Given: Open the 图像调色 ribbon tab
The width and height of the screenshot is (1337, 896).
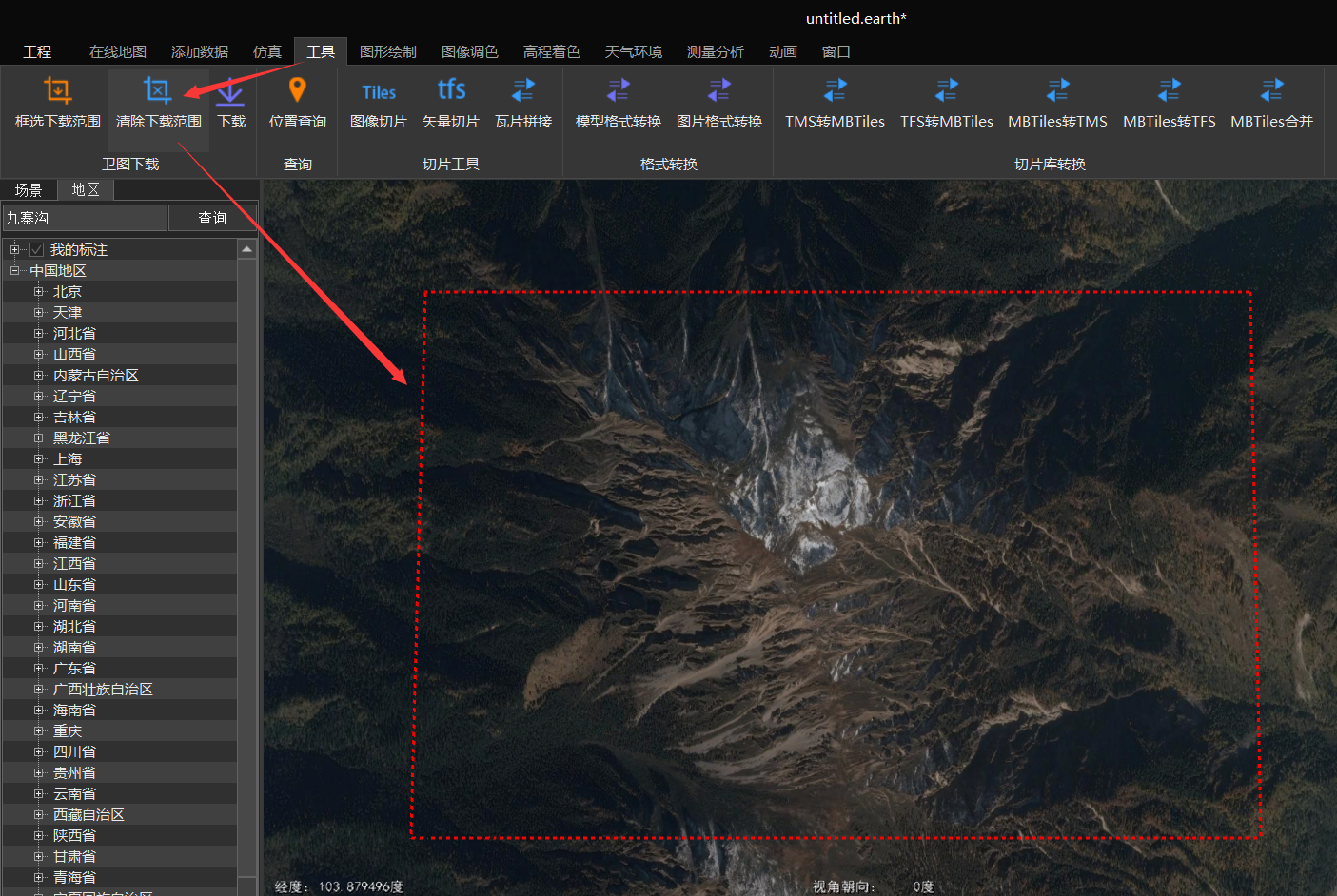Looking at the screenshot, I should coord(470,51).
